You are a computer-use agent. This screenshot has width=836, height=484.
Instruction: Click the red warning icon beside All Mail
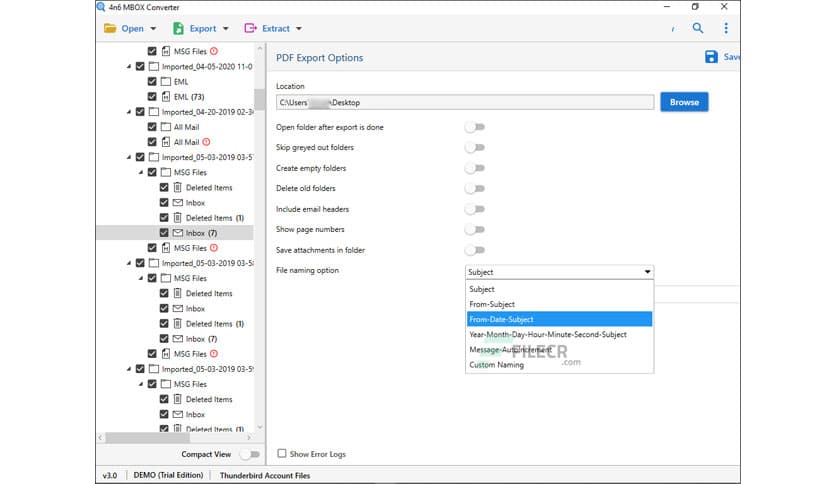[x=206, y=142]
